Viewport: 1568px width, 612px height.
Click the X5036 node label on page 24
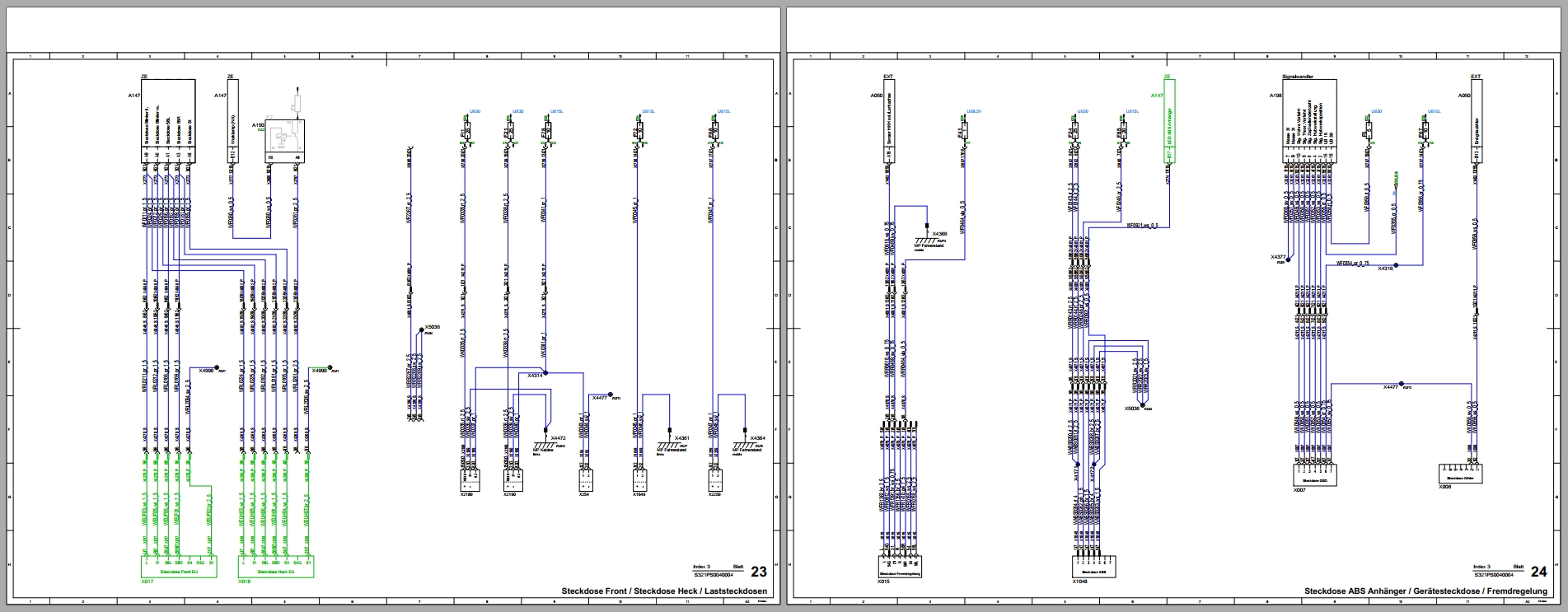pyautogui.click(x=1133, y=409)
